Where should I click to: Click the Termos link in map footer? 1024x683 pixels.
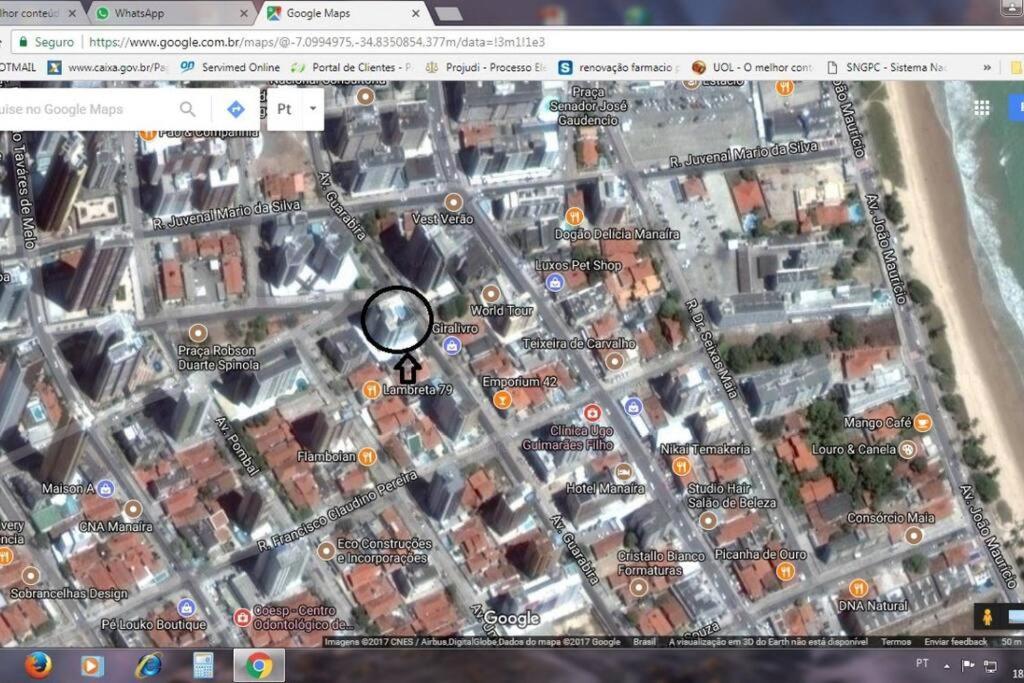[x=896, y=642]
